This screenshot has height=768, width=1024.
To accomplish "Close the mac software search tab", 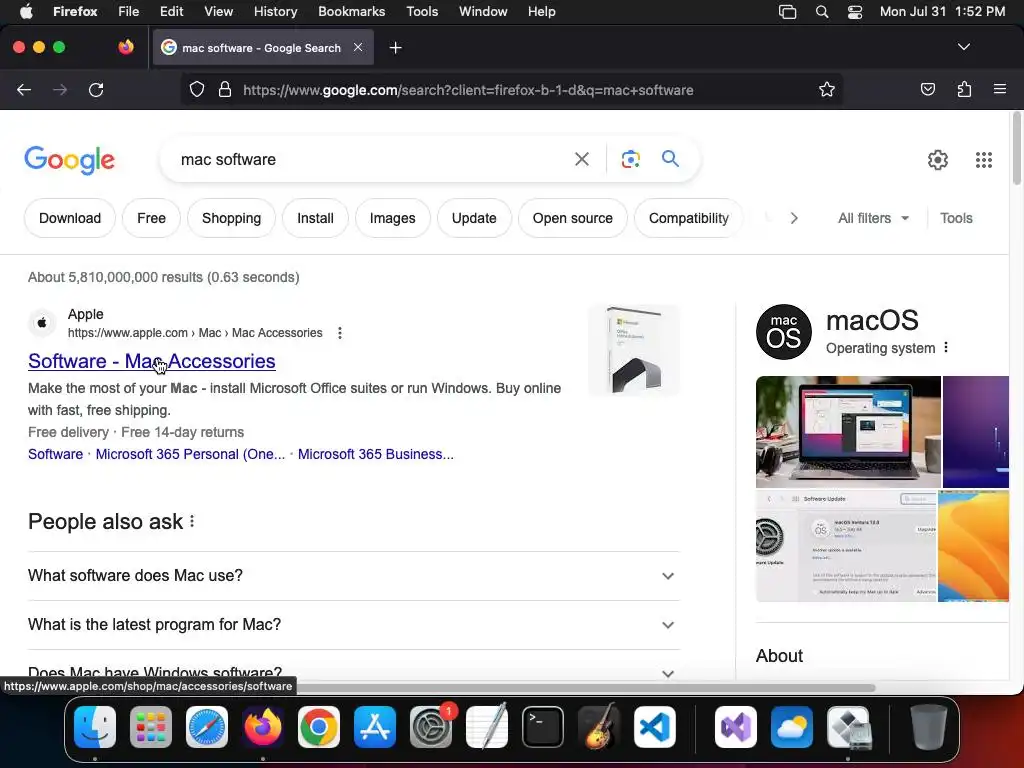I will (358, 47).
